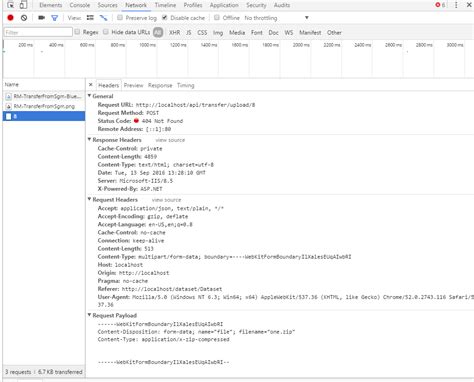This screenshot has height=382, width=474.
Task: Select the RM-TransferFromSgm-Blue request
Action: pos(44,96)
